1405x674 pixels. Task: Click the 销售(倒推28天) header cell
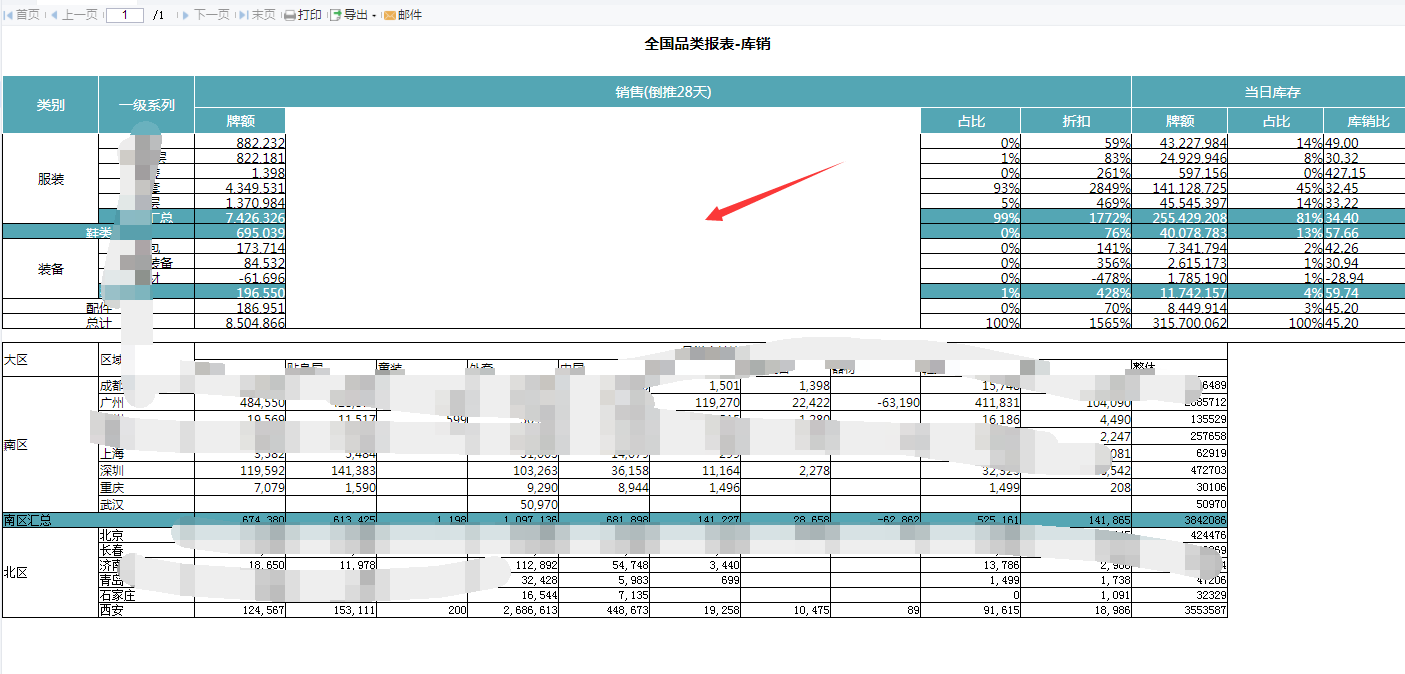click(662, 92)
